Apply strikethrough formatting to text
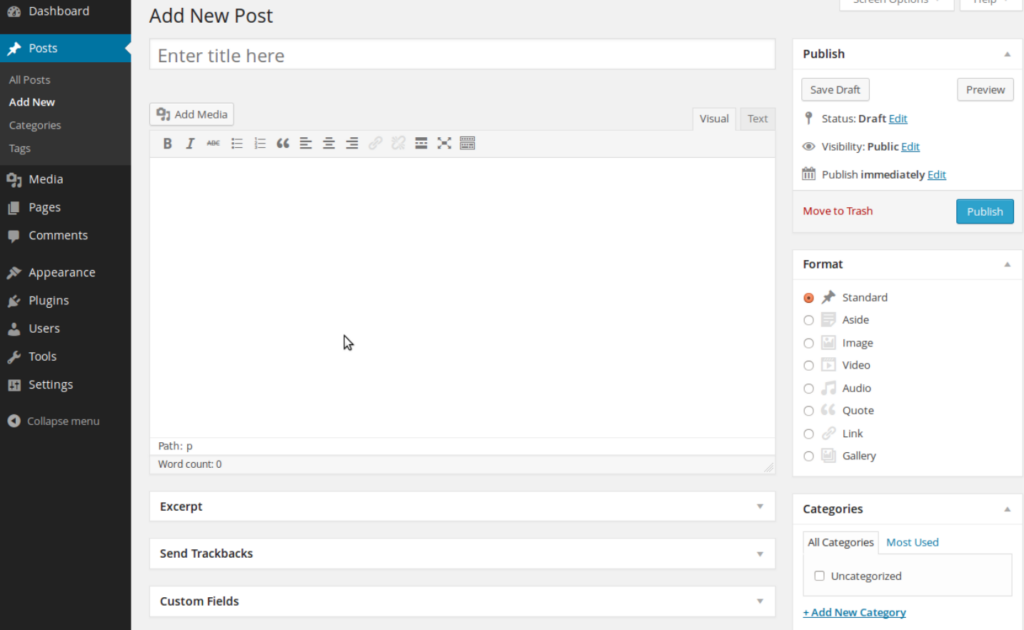 coord(213,144)
